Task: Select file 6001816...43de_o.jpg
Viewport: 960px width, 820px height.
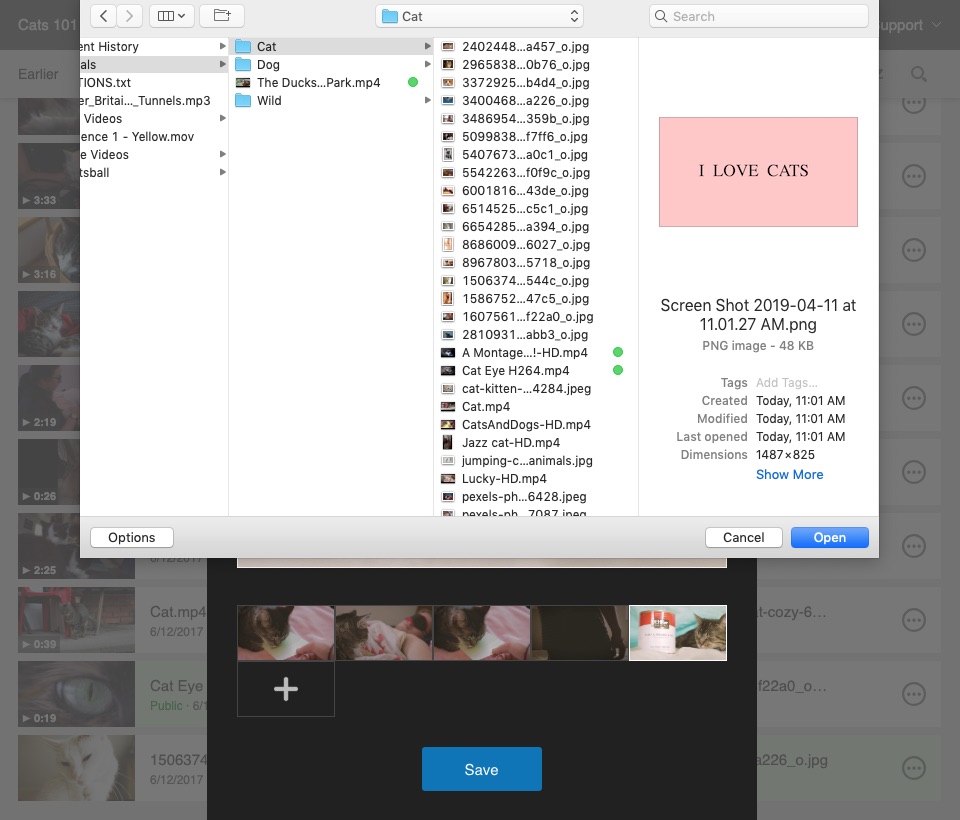Action: point(536,190)
